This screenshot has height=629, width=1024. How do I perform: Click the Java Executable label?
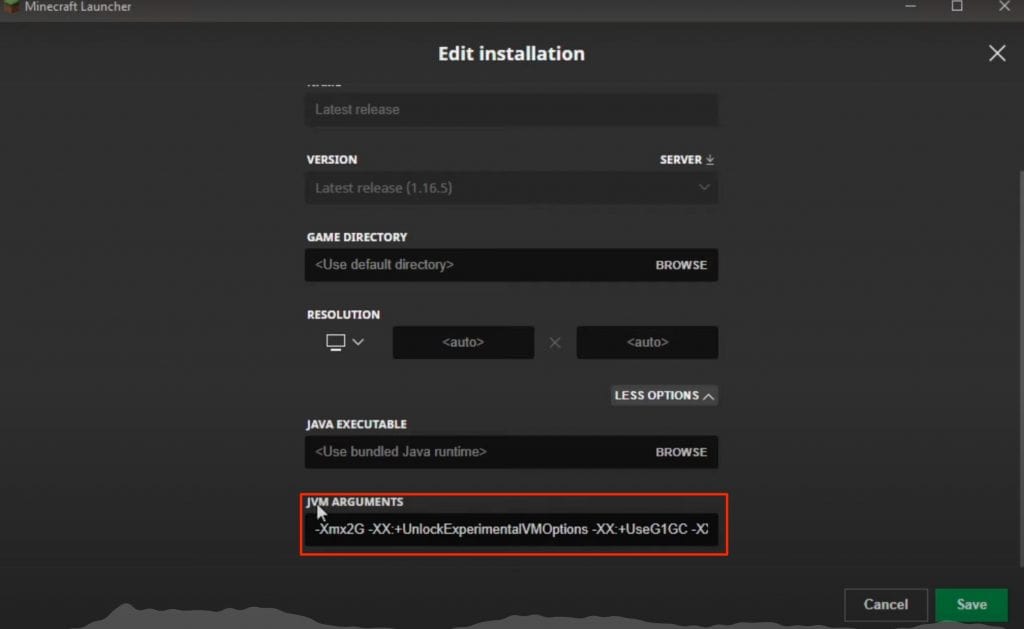pos(357,425)
